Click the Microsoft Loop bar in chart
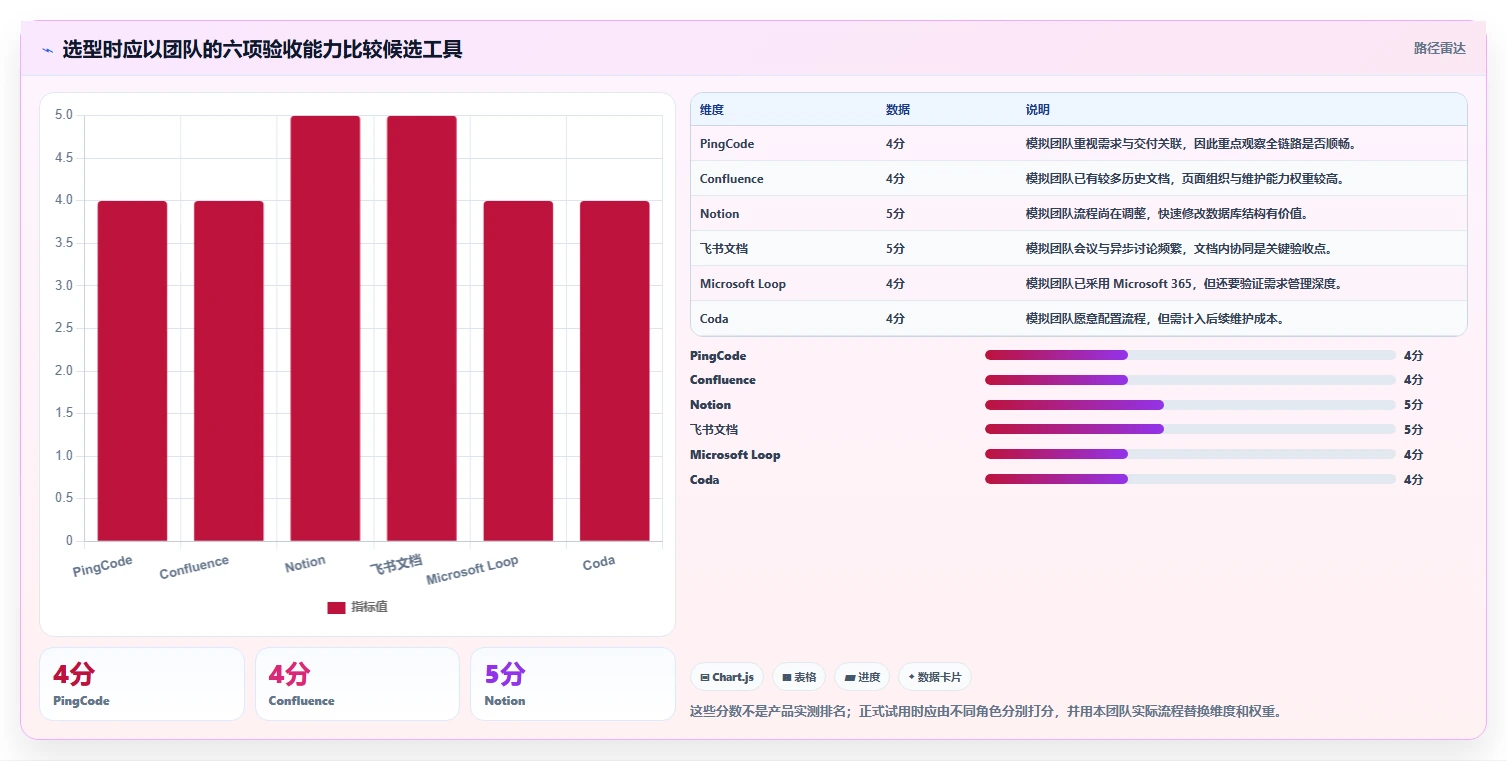Screen dimensions: 1507x761 point(518,371)
